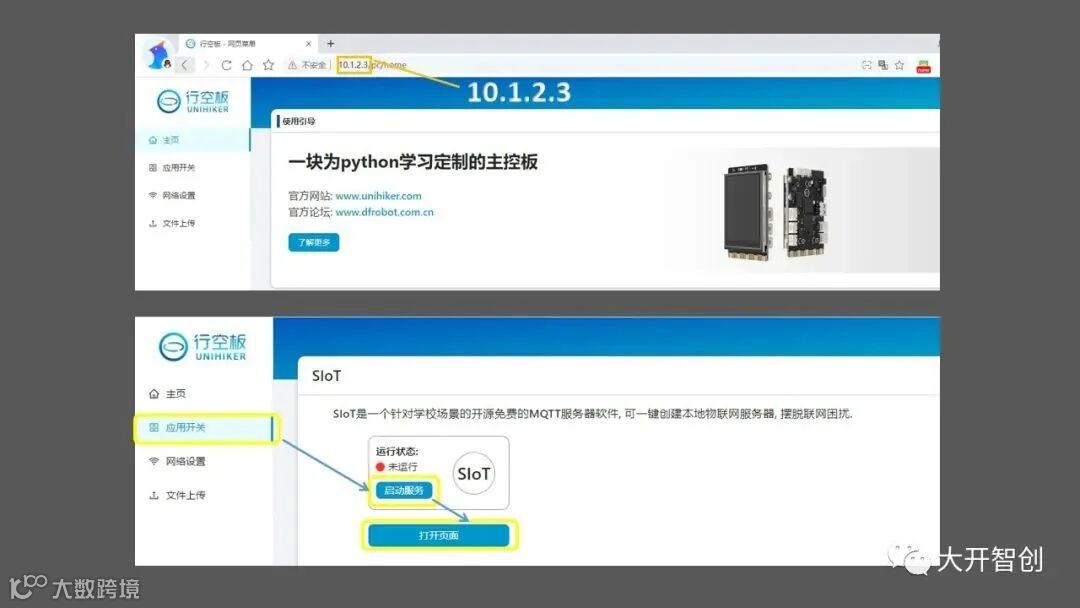Click the browser back arrow

(185, 65)
